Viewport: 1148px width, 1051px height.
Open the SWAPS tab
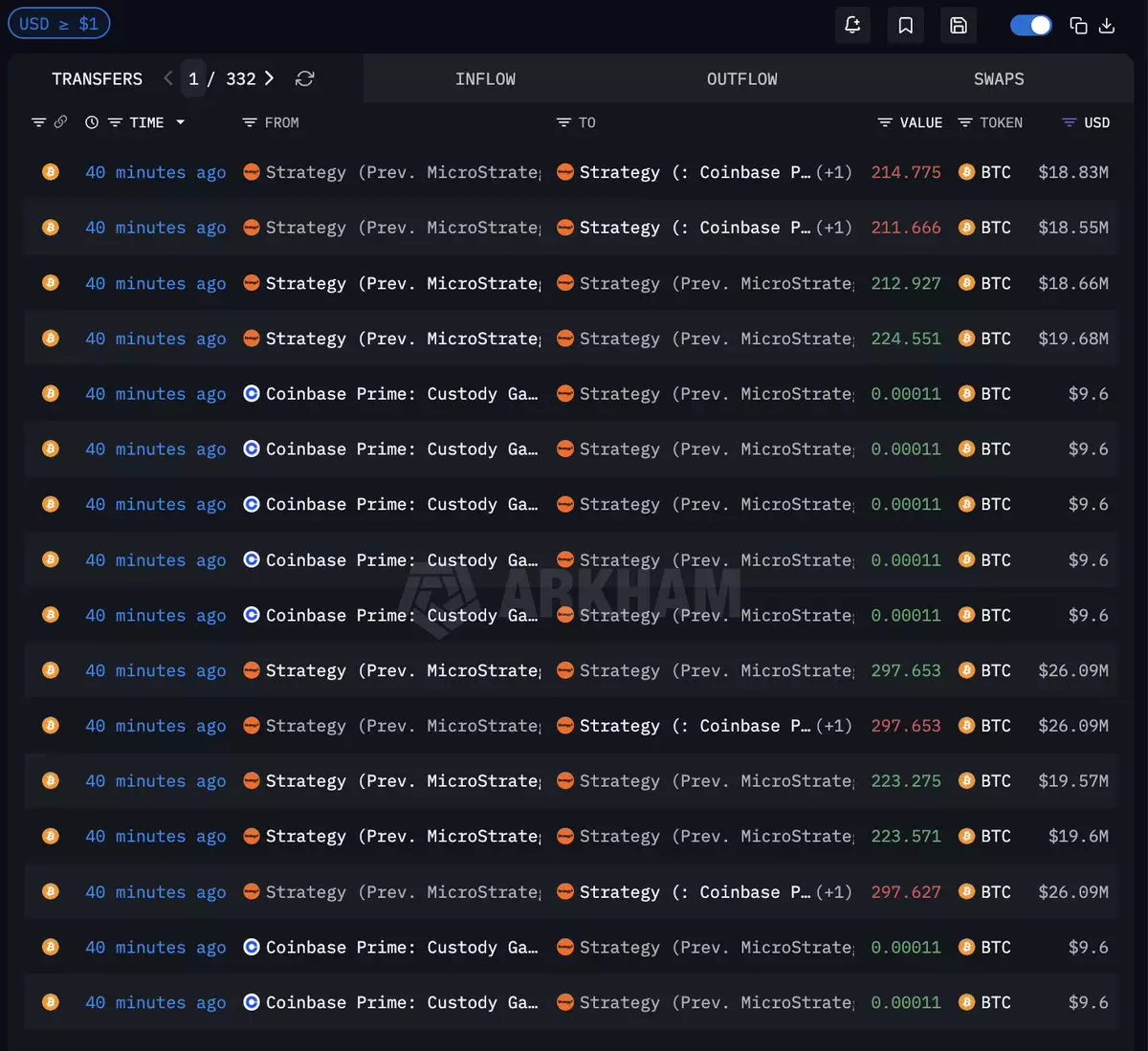[998, 79]
